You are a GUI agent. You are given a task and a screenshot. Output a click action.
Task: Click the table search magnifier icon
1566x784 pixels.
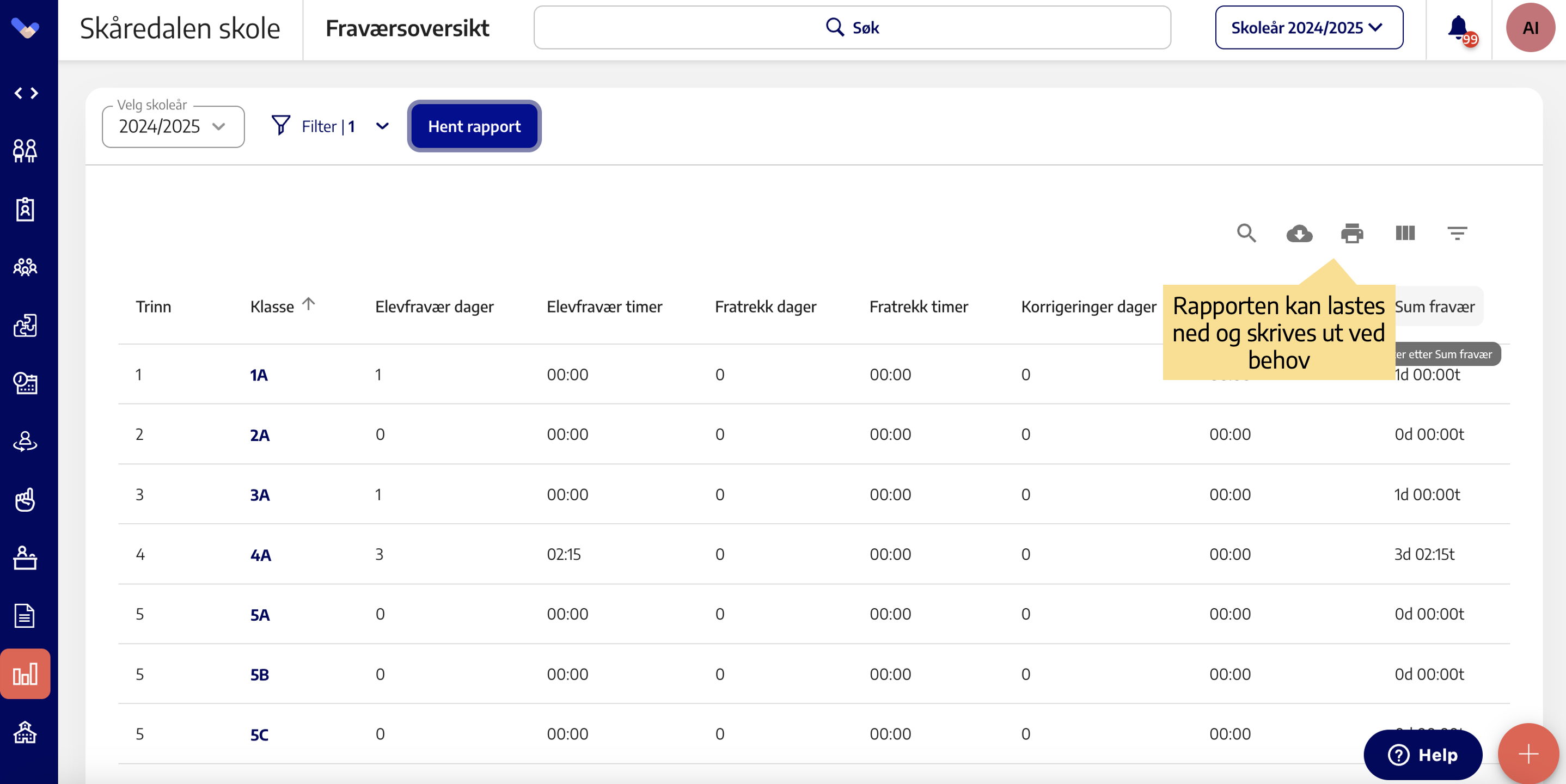pos(1246,234)
